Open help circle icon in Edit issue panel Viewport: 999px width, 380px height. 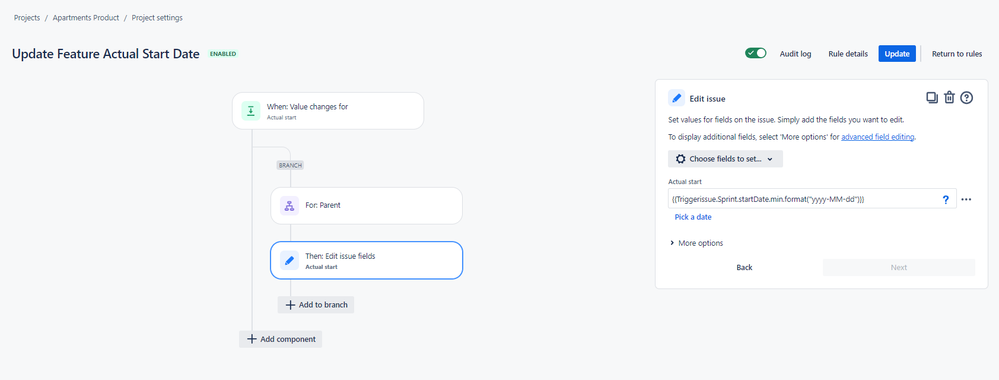(x=967, y=98)
